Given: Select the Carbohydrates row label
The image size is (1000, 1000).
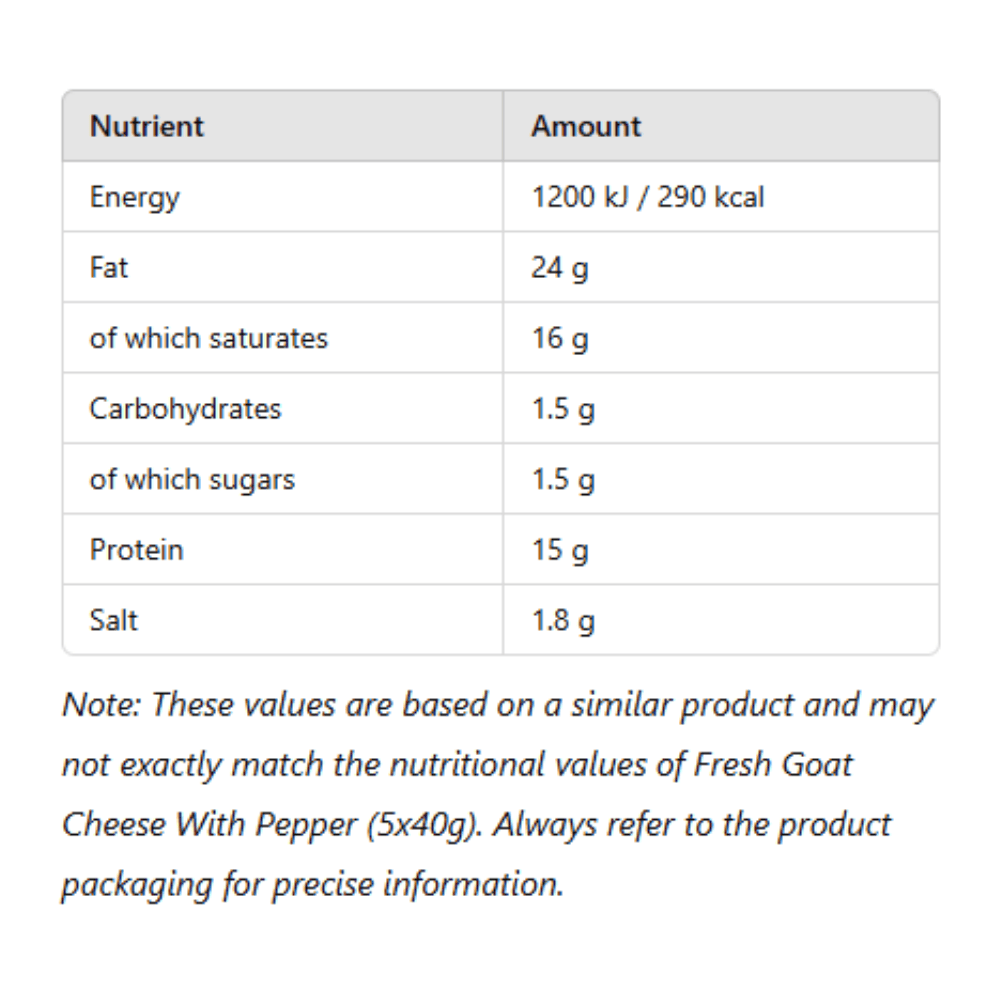Looking at the screenshot, I should point(185,409).
